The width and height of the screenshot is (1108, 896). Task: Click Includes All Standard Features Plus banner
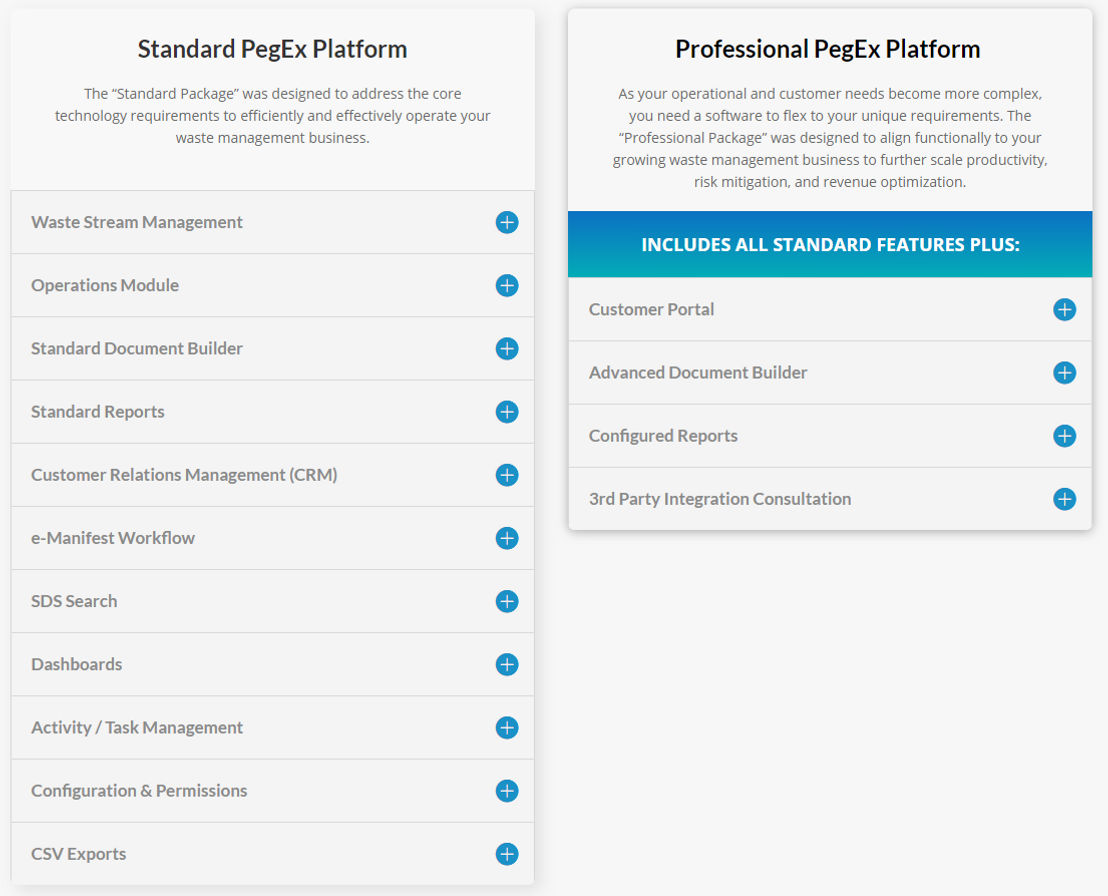pos(830,244)
